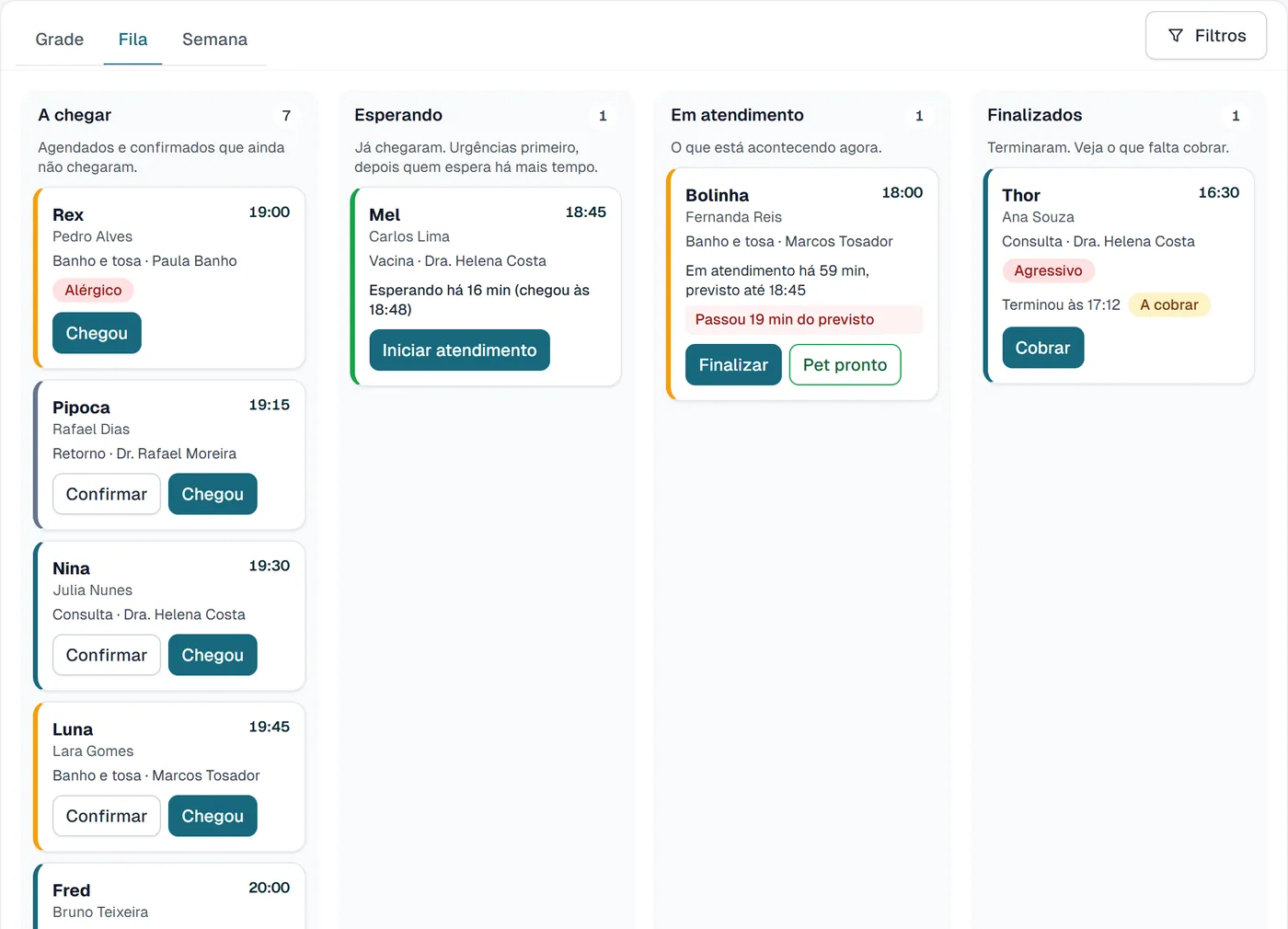The image size is (1288, 929).
Task: Click the A chegar count 7
Action: click(x=286, y=116)
